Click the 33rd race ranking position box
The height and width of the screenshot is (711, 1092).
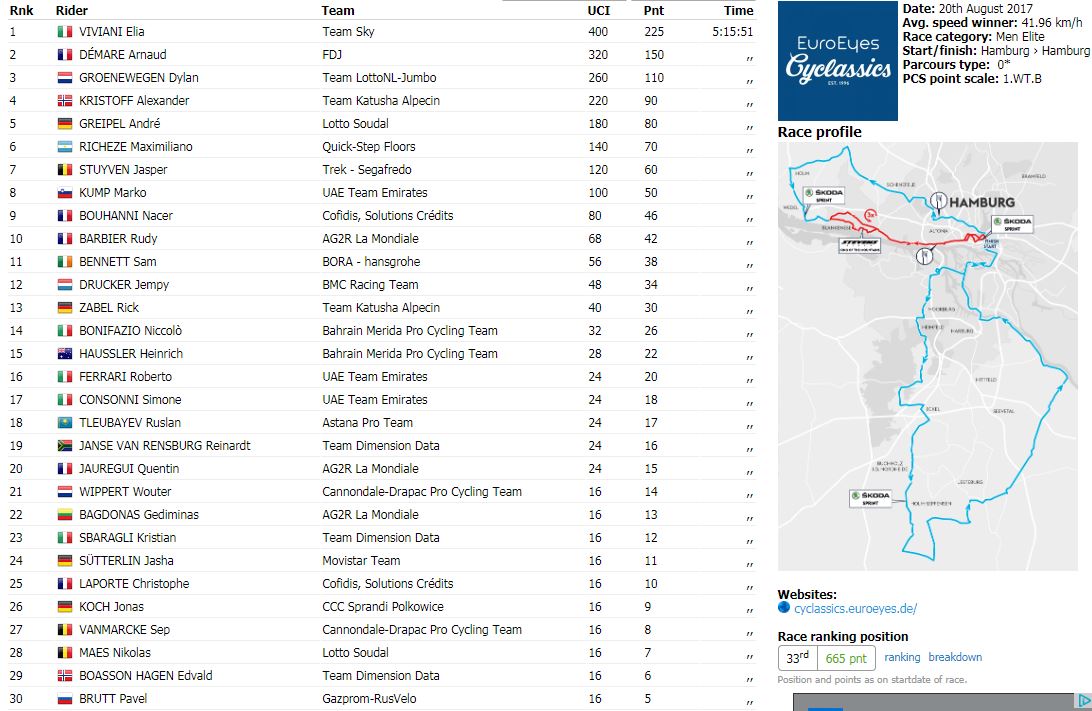pos(797,658)
